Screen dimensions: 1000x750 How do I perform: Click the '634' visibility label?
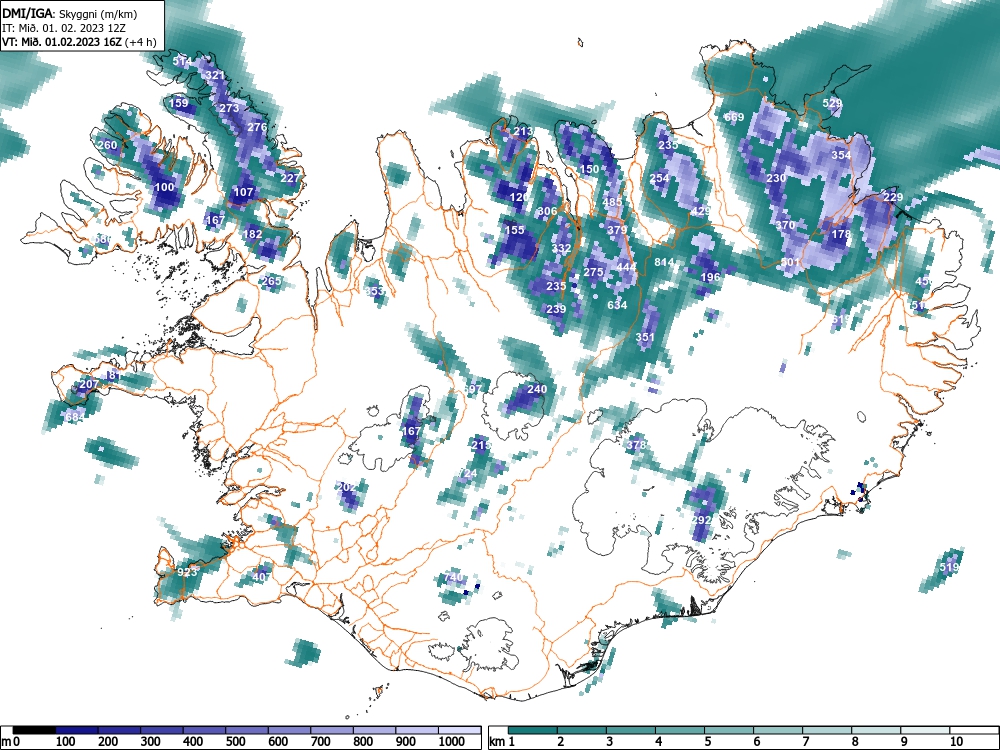click(x=617, y=305)
